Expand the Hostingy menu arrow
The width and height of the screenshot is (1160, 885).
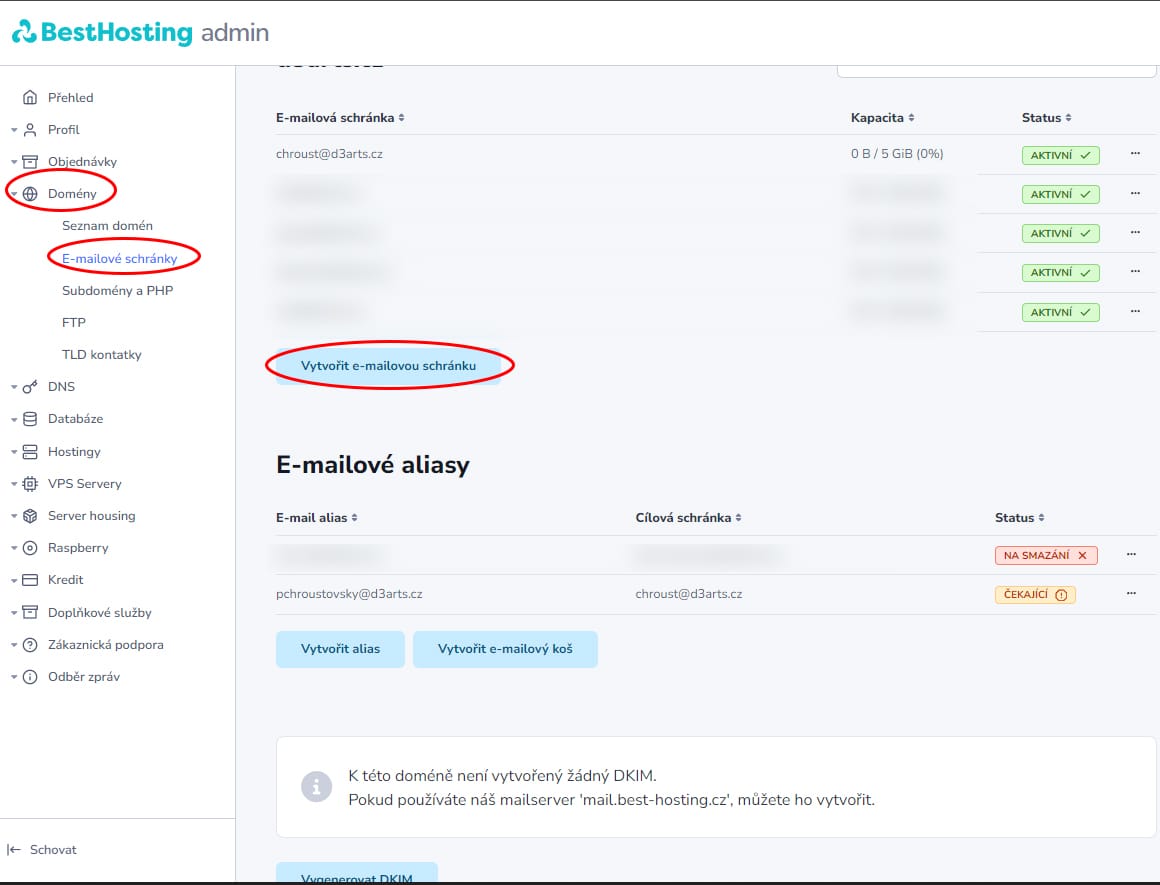13,452
